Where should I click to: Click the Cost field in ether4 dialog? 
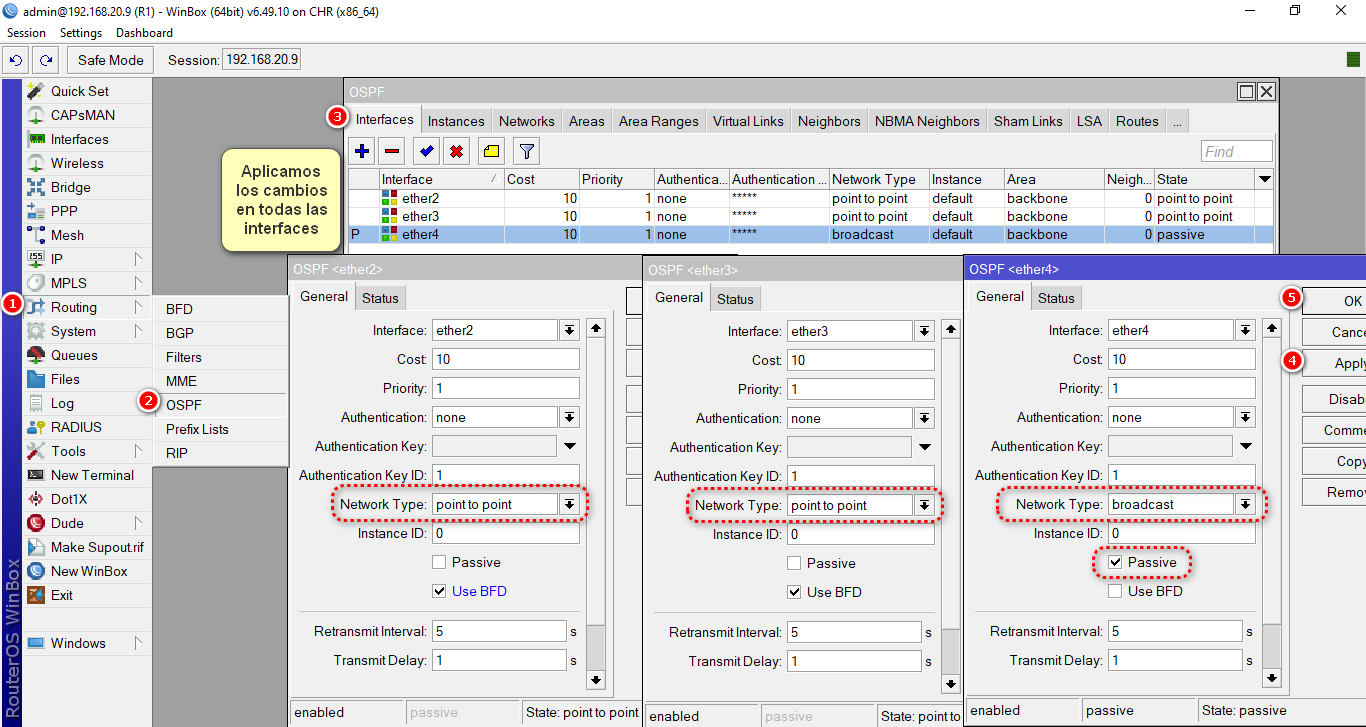1180,360
